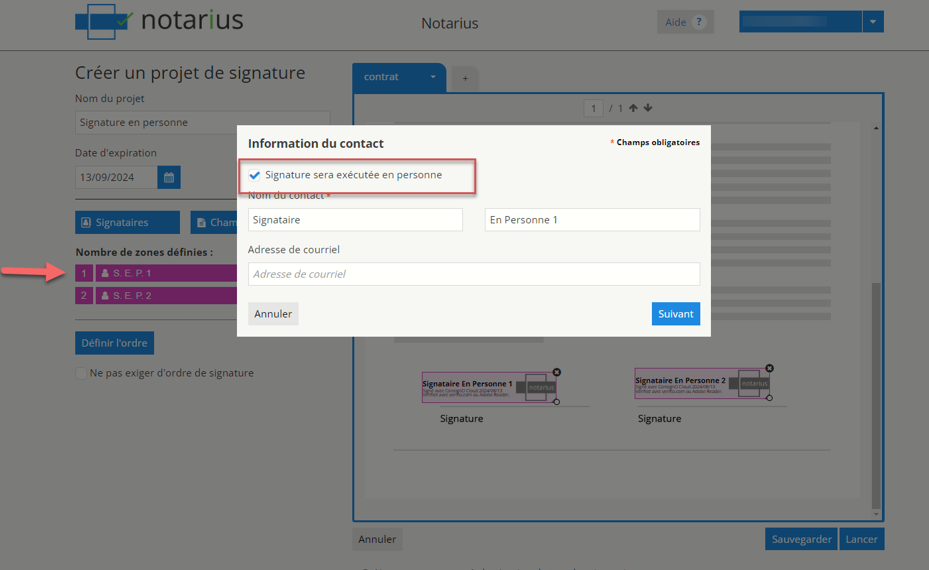This screenshot has width=929, height=570.
Task: Click Annuler in the contact dialog
Action: click(273, 314)
